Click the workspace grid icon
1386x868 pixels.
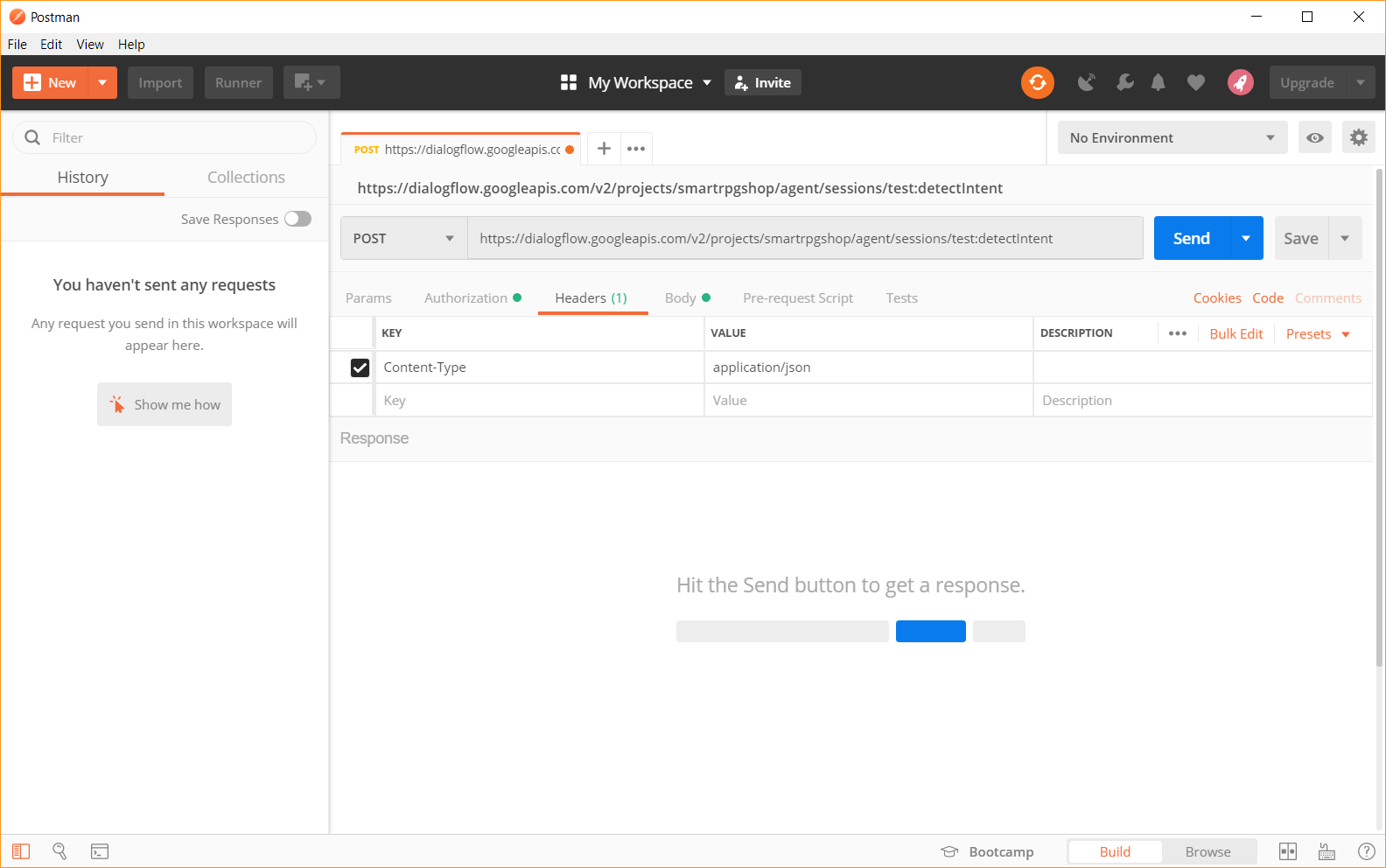point(569,82)
